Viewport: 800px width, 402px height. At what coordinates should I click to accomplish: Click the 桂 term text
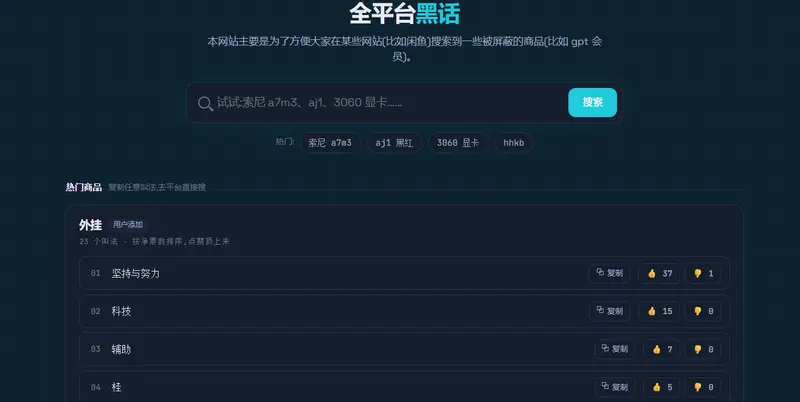(117, 387)
